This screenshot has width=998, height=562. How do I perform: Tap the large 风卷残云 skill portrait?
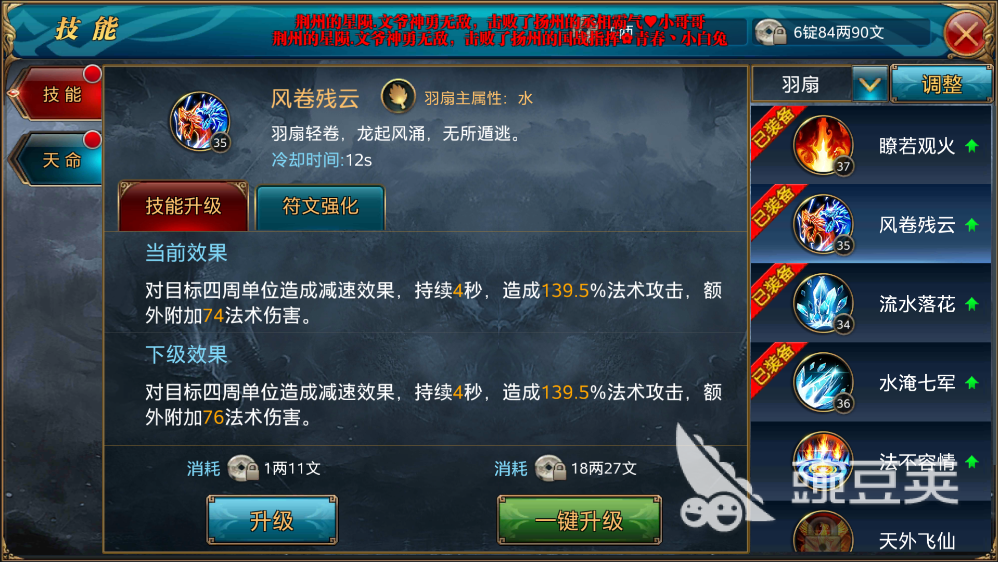point(200,121)
